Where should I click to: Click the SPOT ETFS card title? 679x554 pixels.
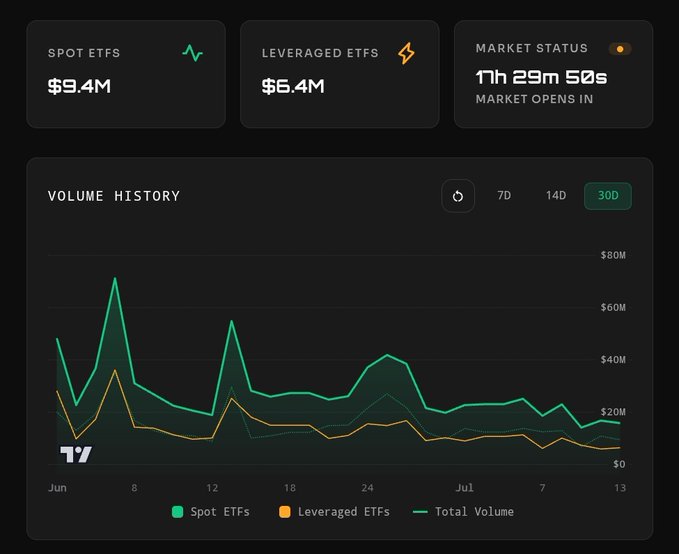click(x=84, y=53)
